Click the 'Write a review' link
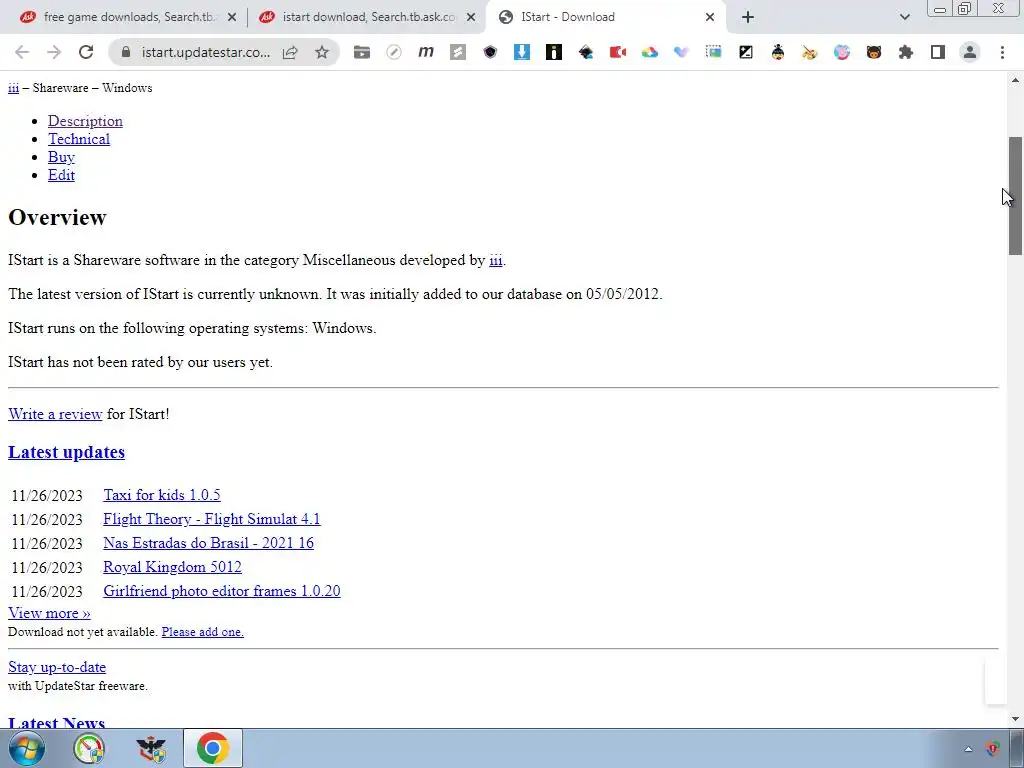 tap(55, 414)
